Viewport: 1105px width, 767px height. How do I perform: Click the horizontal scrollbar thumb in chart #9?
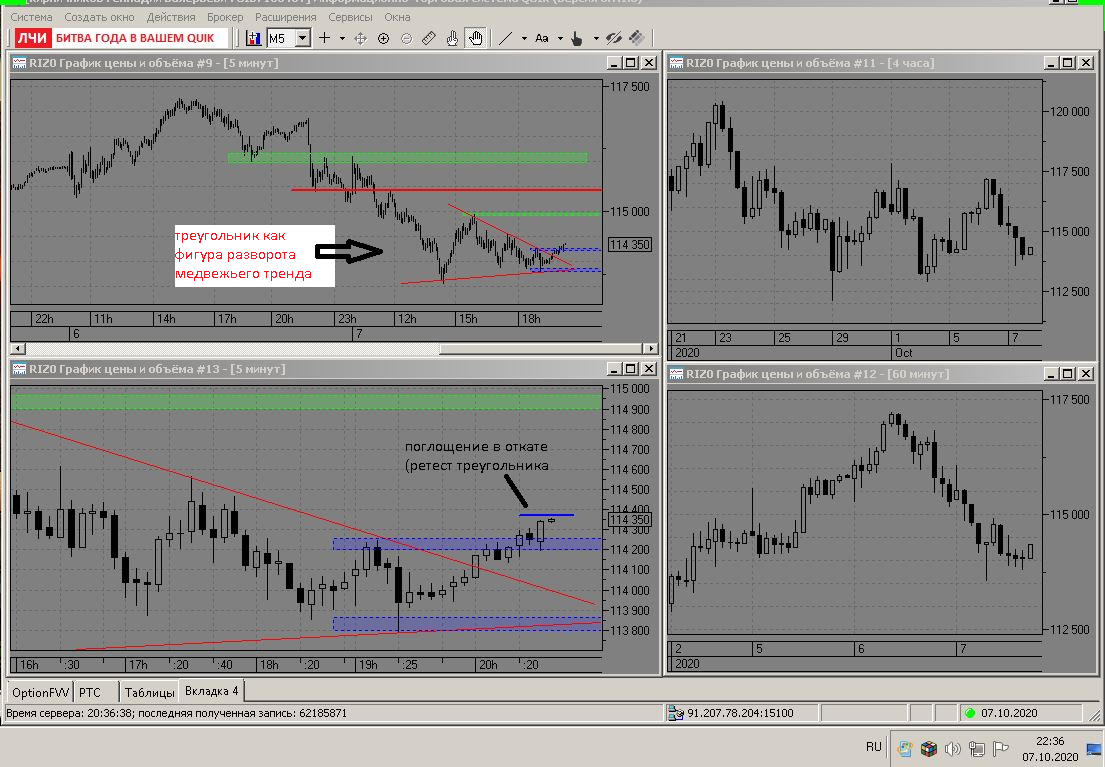[541, 348]
